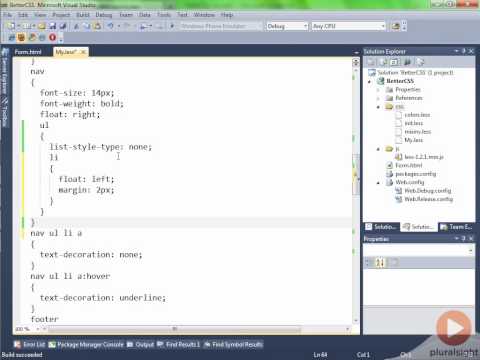Image resolution: width=480 pixels, height=360 pixels.
Task: Click the Cut toolbar icon
Action: (76, 26)
